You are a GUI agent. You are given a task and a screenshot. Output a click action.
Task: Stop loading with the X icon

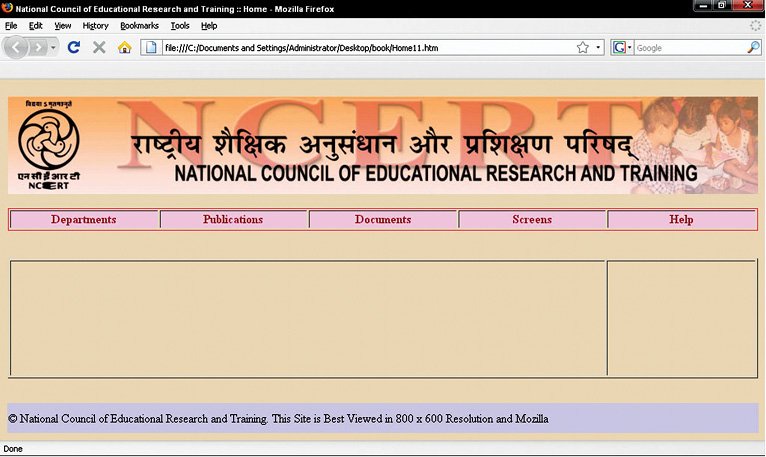click(x=99, y=47)
